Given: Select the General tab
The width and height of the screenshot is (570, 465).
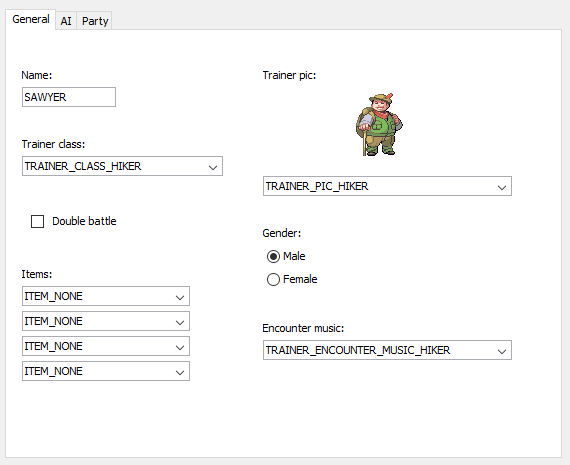Looking at the screenshot, I should [31, 19].
